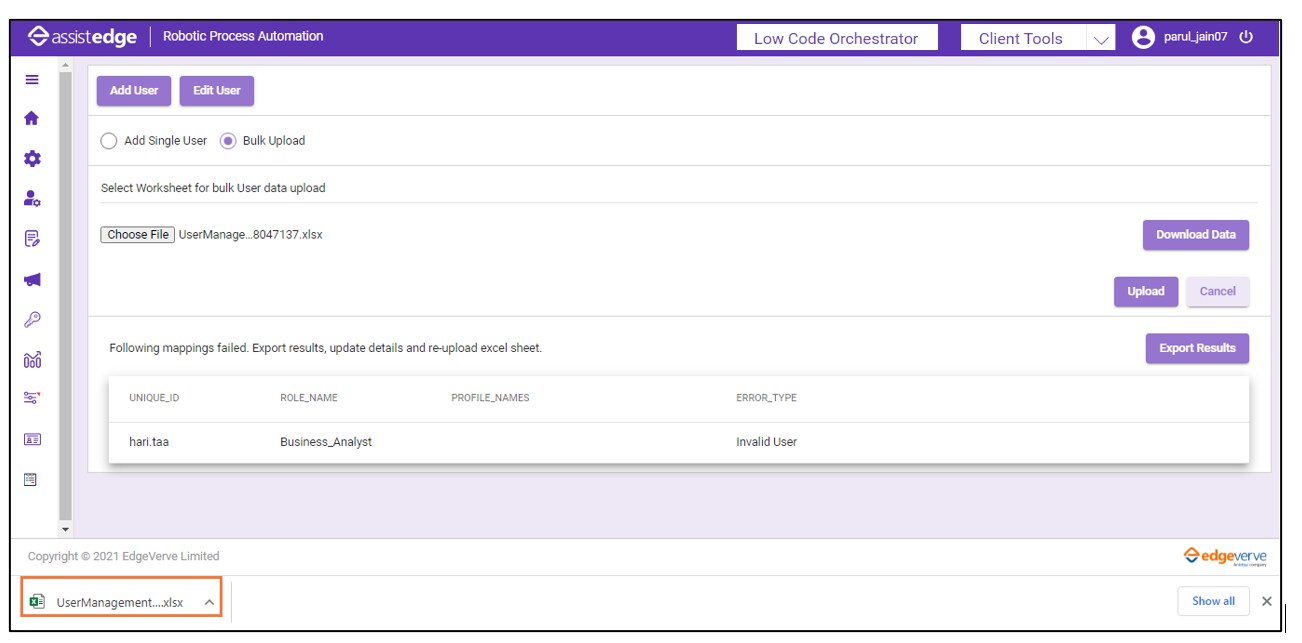
Task: Open Low Code Orchestrator
Action: 836,38
